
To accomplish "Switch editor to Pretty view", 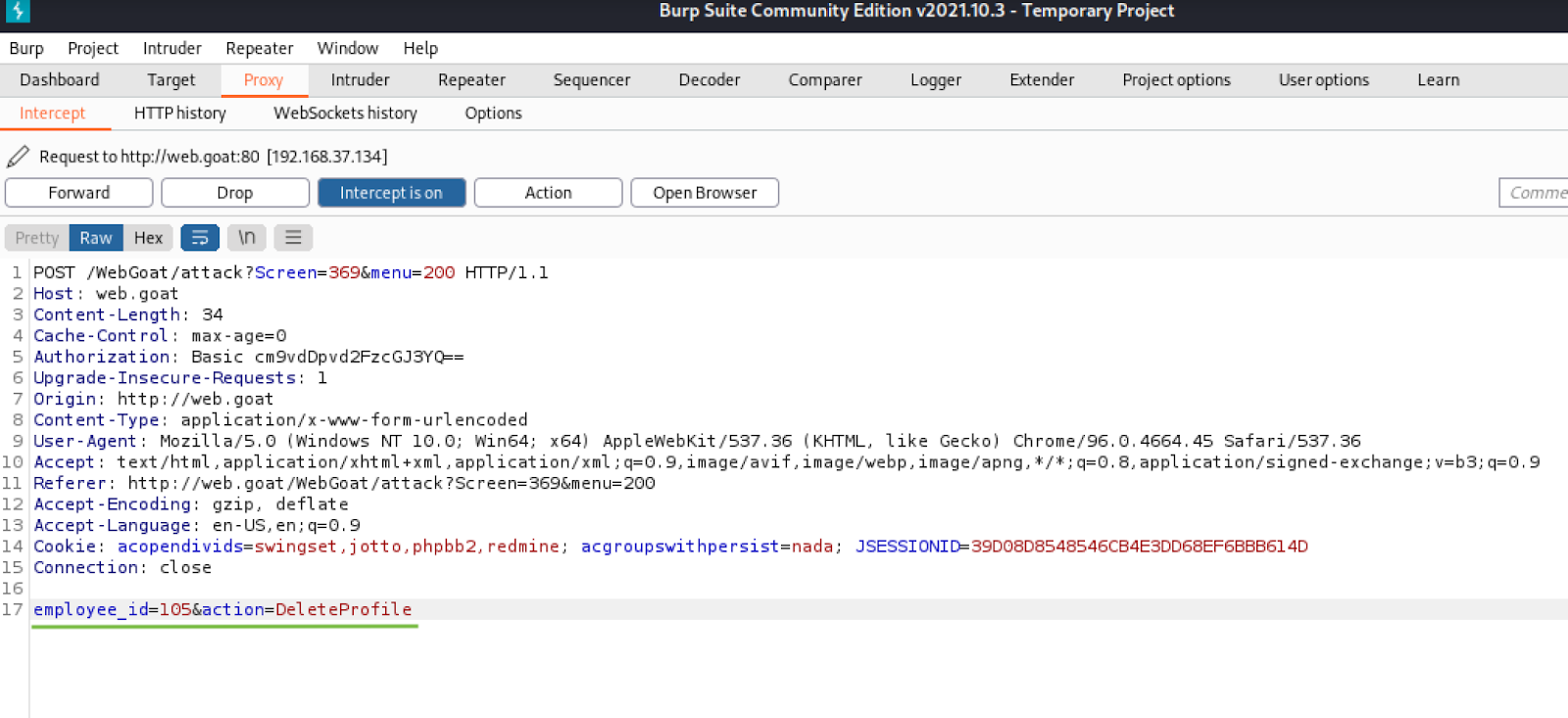I will [x=37, y=238].
